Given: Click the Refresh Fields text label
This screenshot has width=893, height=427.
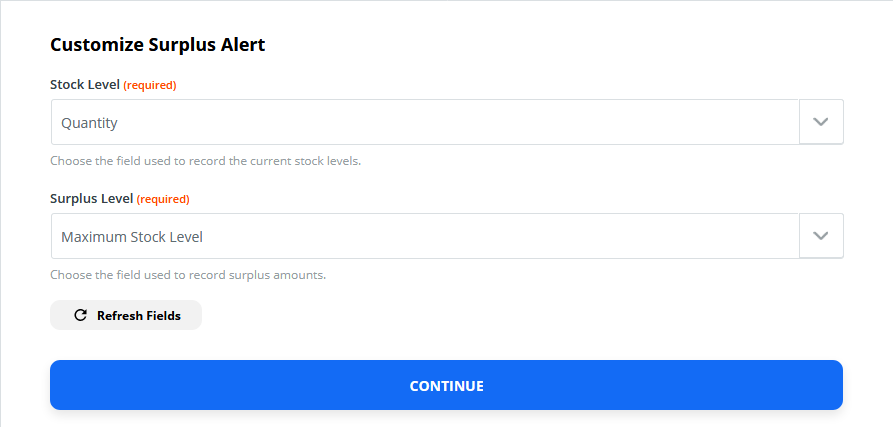Looking at the screenshot, I should coord(139,315).
